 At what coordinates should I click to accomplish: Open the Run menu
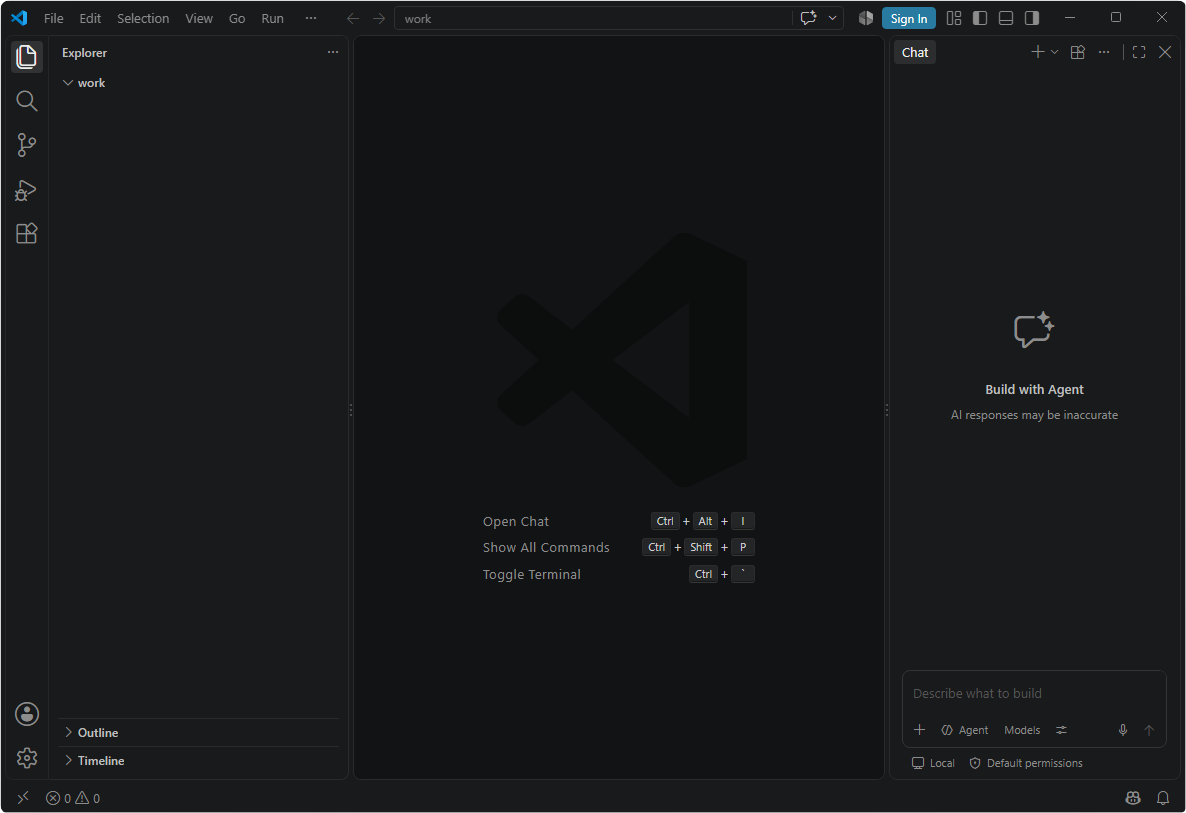272,18
